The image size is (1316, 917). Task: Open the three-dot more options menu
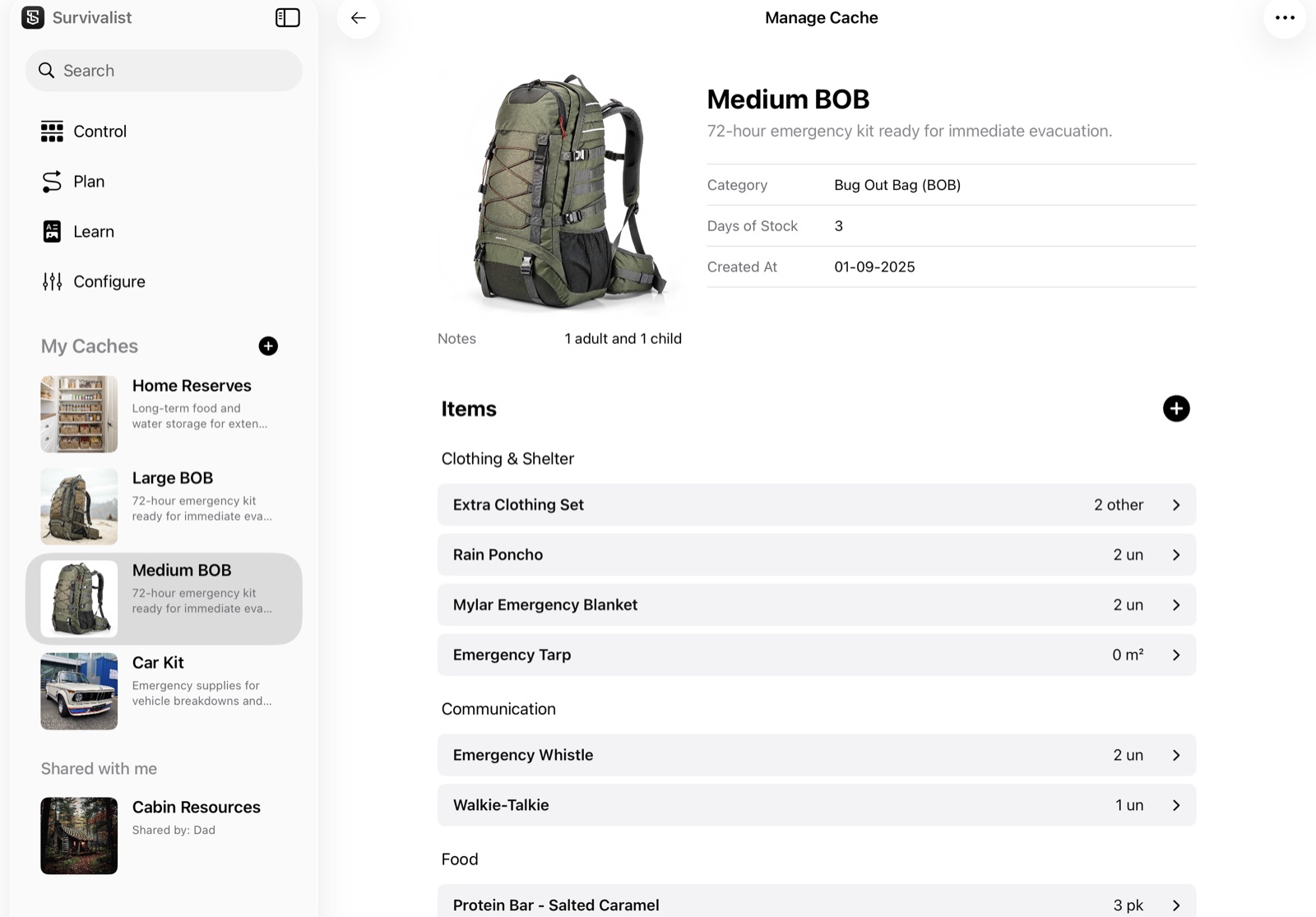1285,17
